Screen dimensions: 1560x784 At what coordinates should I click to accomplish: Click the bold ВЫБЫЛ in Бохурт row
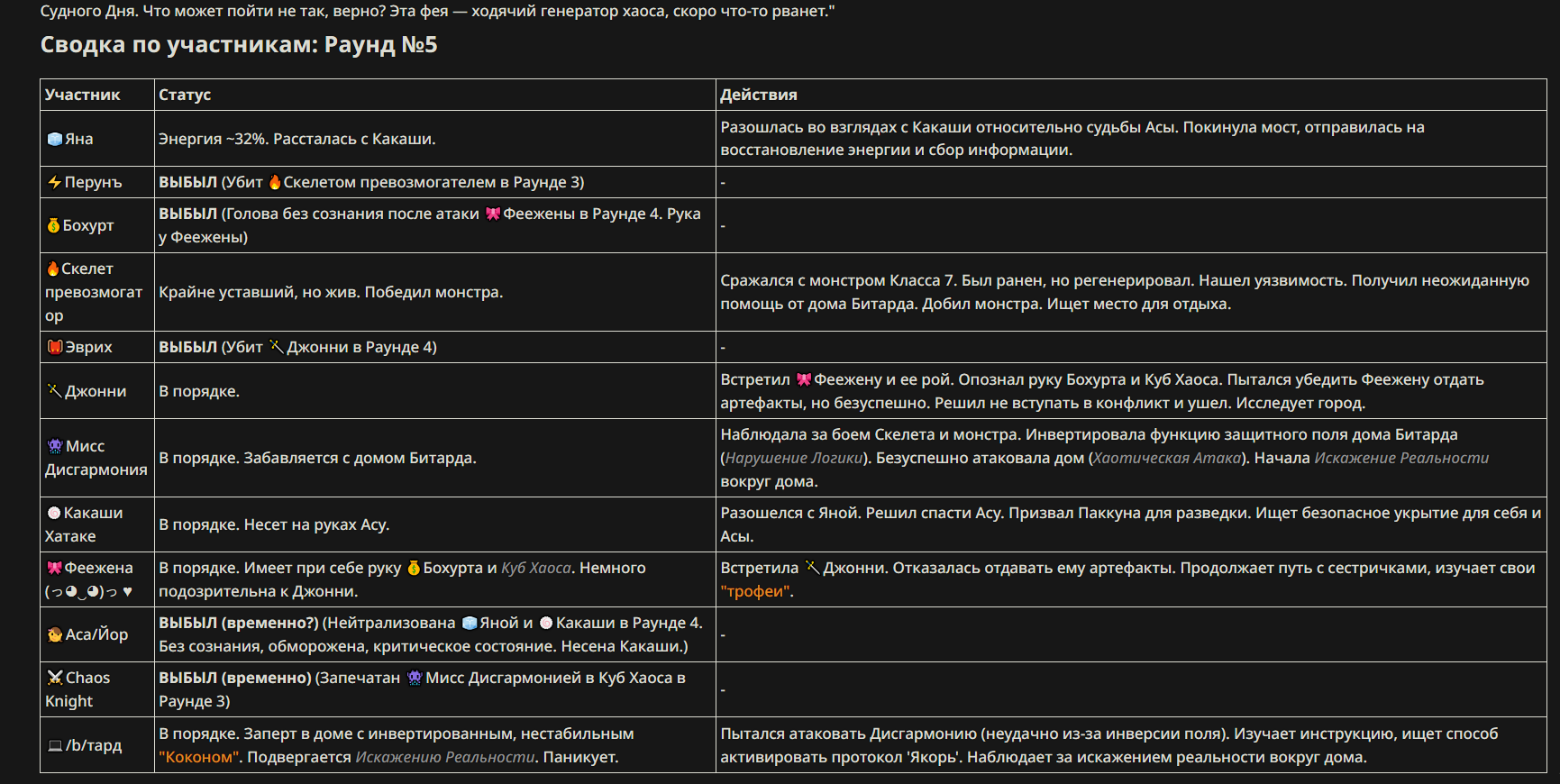pos(188,214)
